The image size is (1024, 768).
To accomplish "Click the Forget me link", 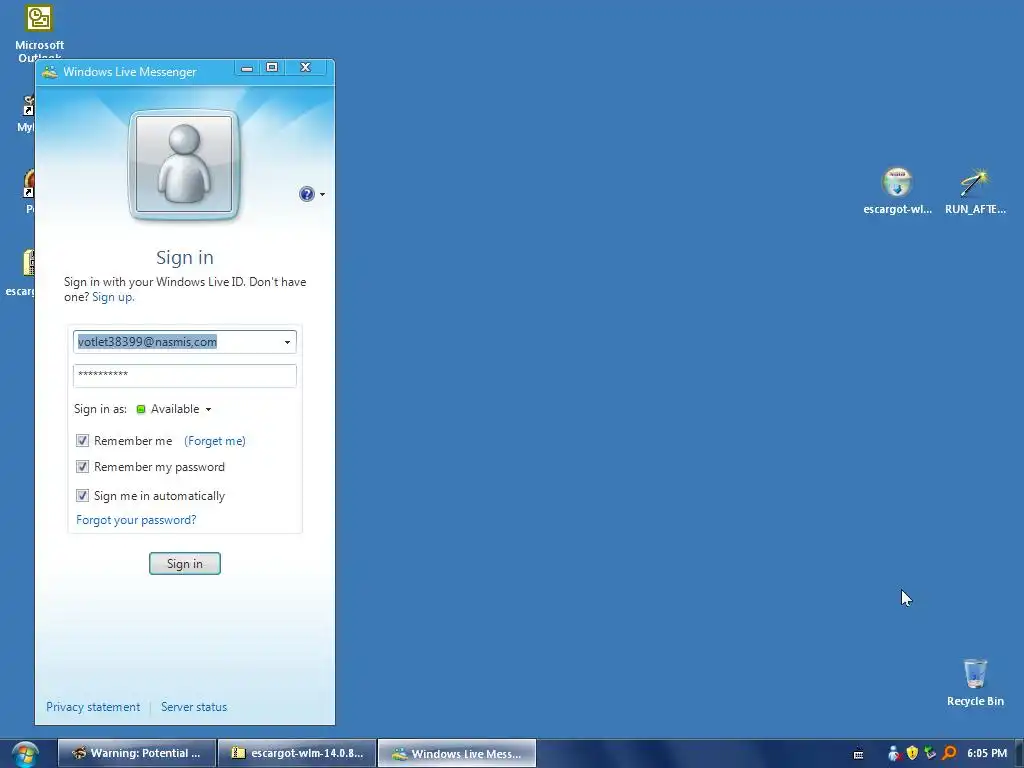I will (x=215, y=441).
